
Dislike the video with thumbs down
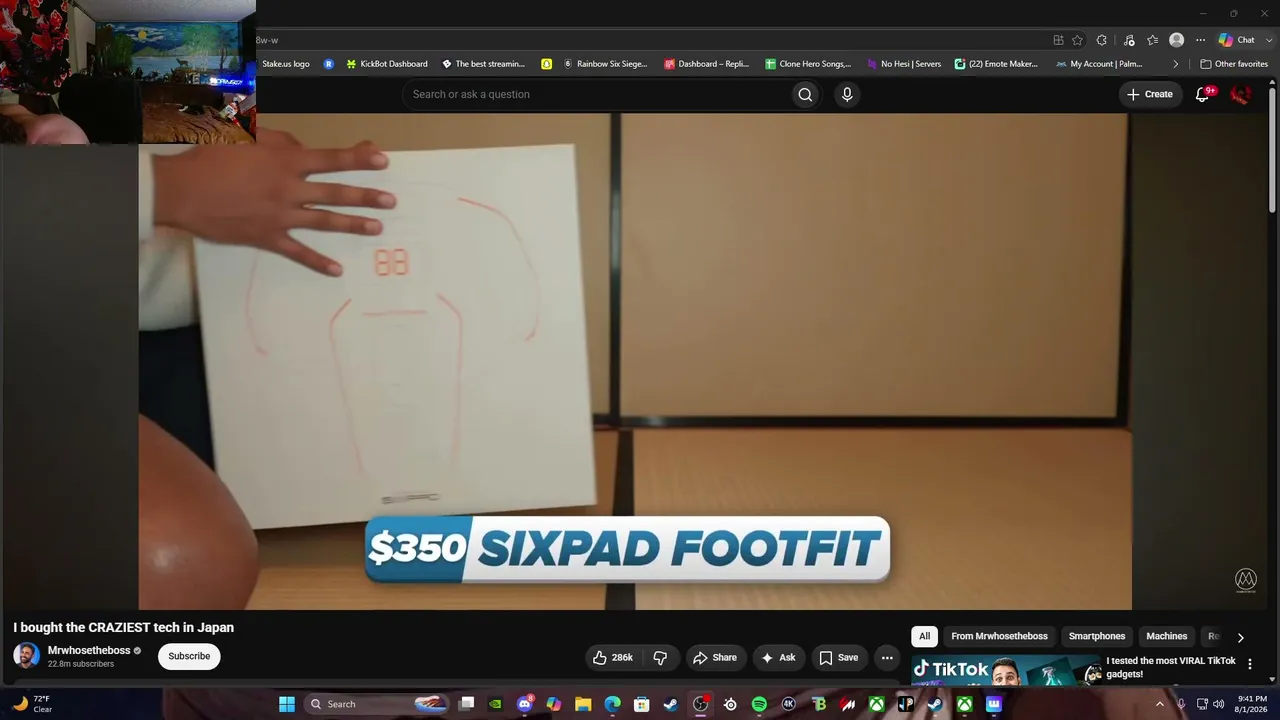pyautogui.click(x=660, y=657)
